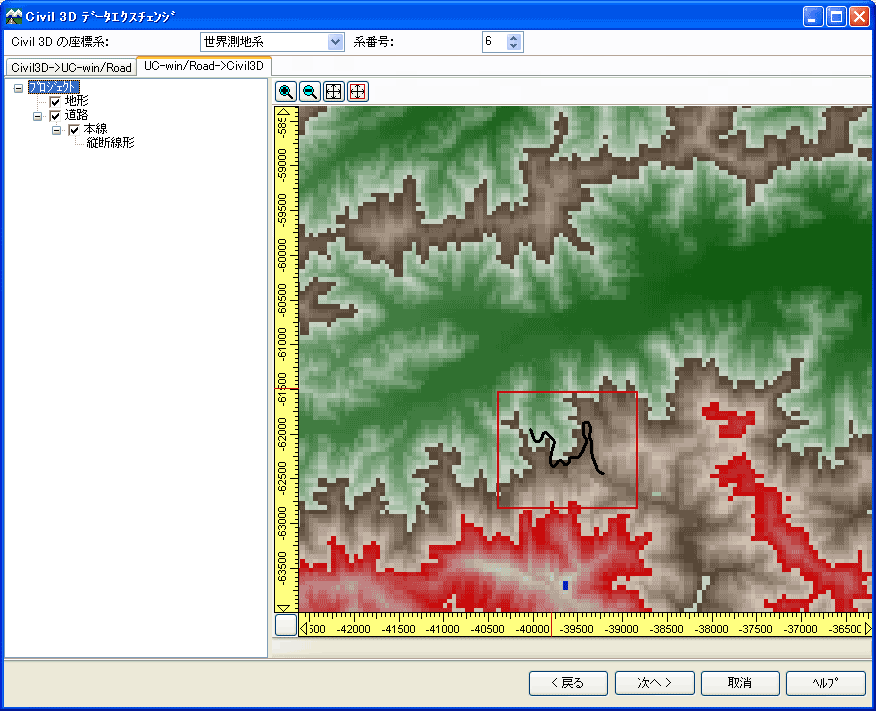Click -62000 label on vertical ruler
Viewport: 876px width, 711px height.
[282, 435]
